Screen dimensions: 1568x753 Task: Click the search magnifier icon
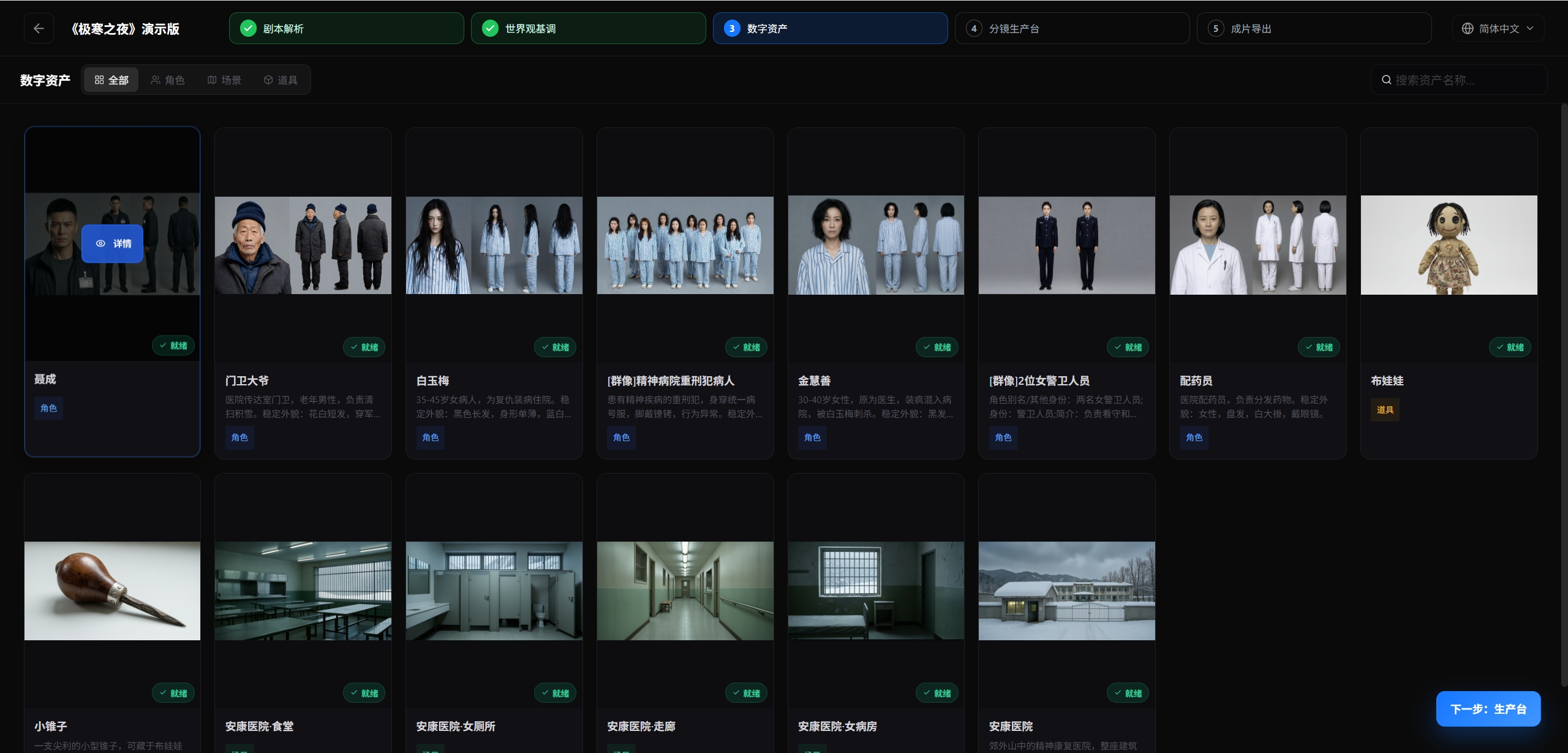[x=1387, y=80]
